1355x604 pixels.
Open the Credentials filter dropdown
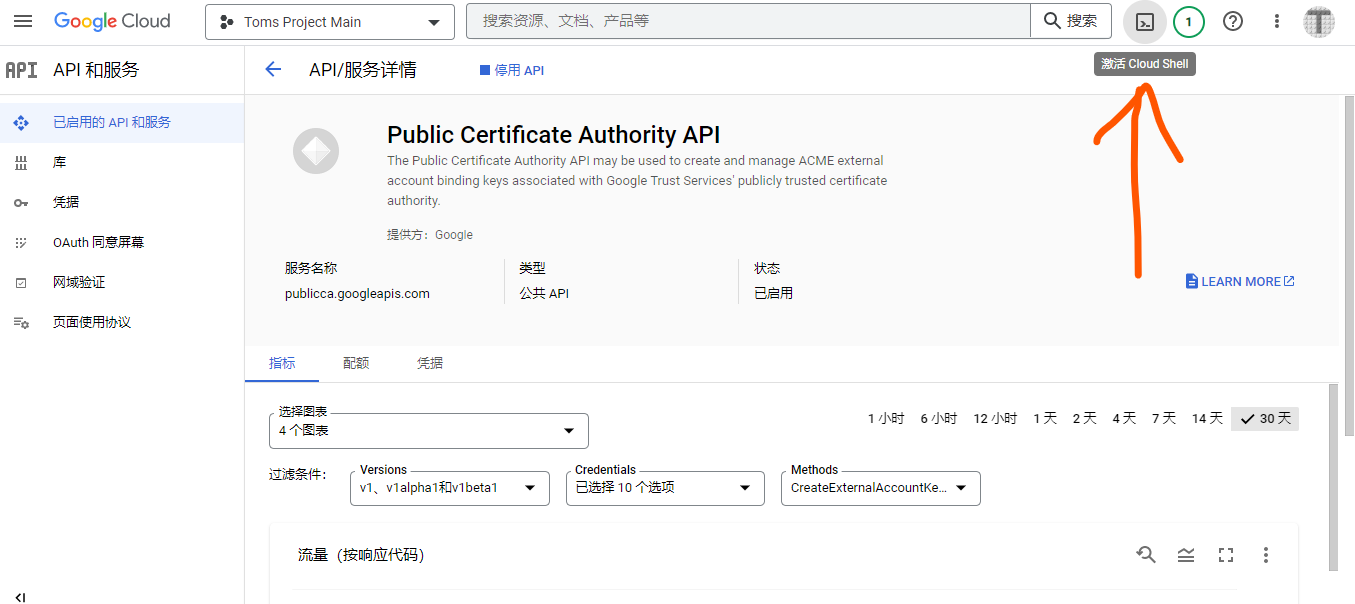[x=665, y=488]
